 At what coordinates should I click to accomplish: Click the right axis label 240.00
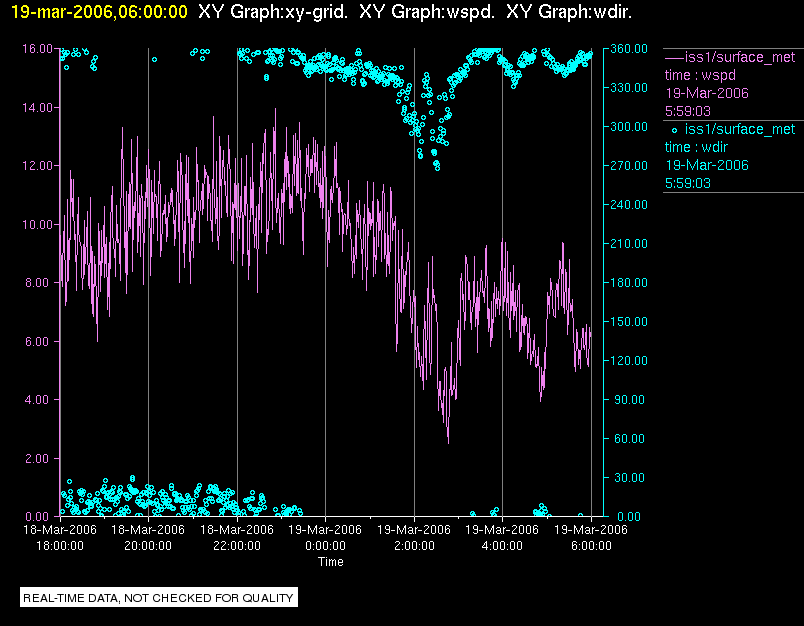click(x=629, y=205)
